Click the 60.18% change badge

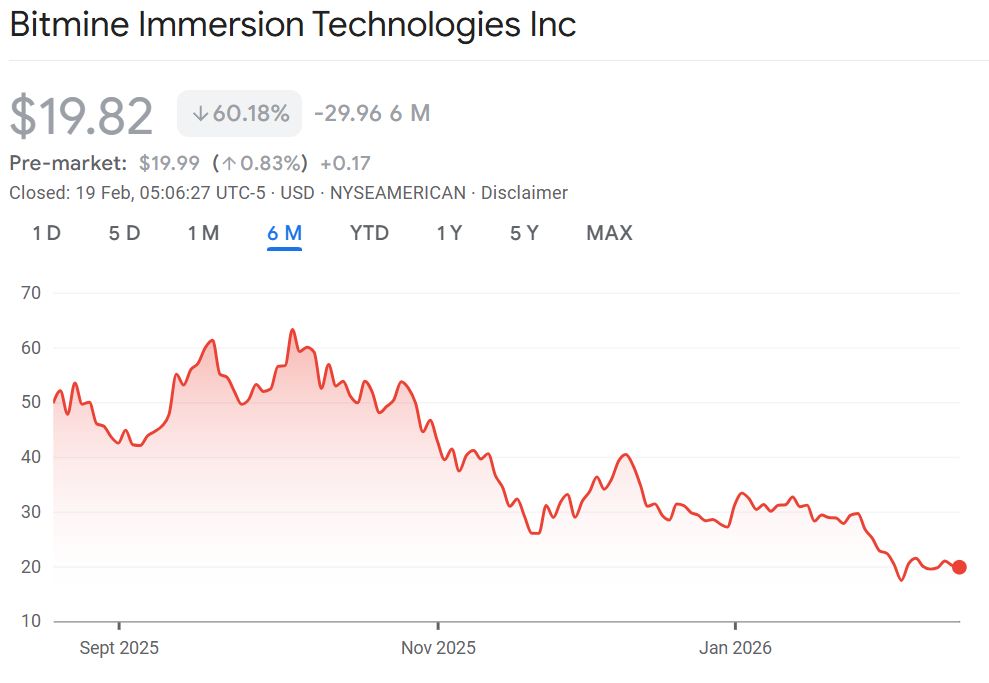(x=239, y=114)
